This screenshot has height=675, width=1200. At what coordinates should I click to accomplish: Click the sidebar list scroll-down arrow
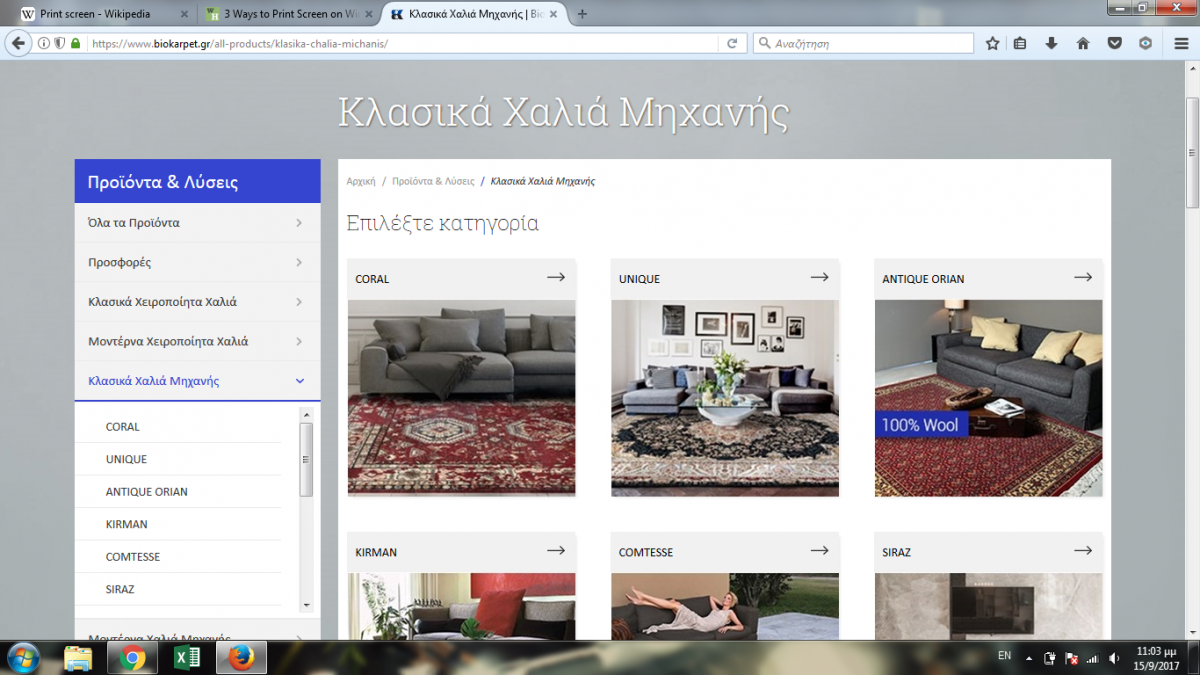[306, 605]
